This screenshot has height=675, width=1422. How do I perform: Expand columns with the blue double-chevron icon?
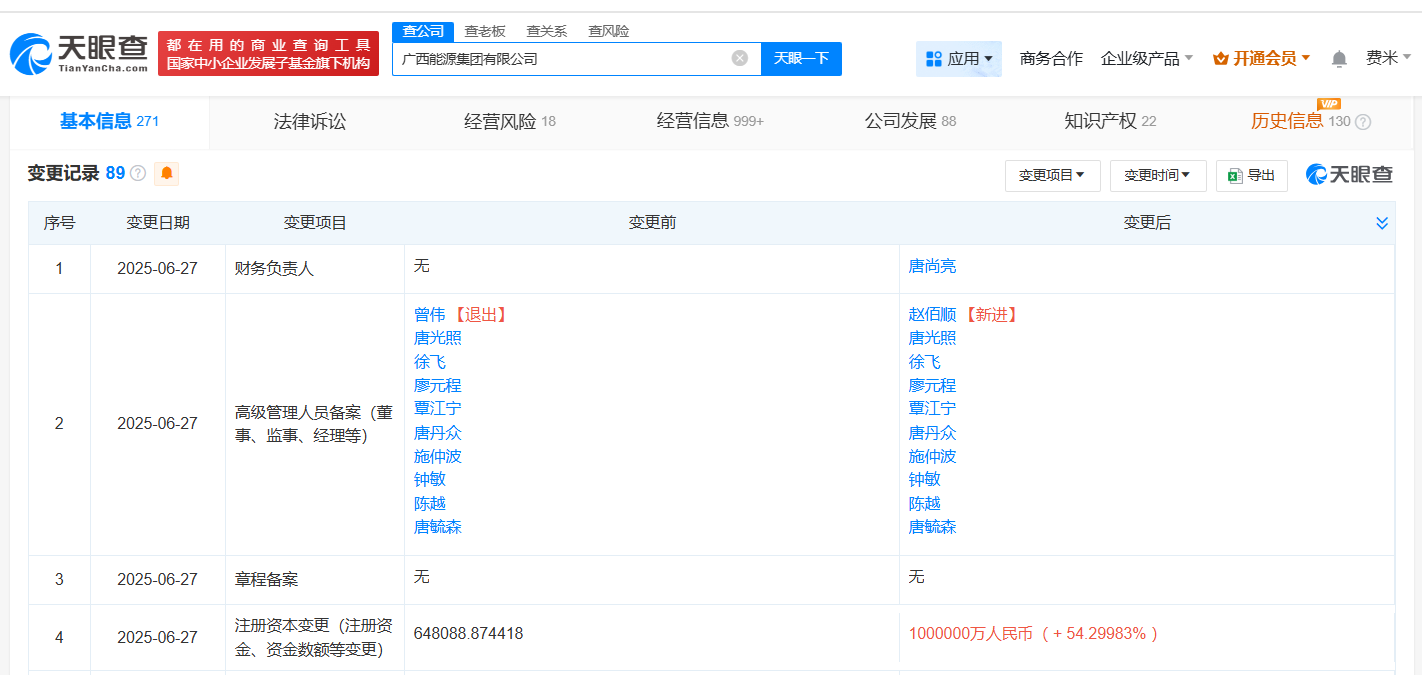click(1382, 223)
